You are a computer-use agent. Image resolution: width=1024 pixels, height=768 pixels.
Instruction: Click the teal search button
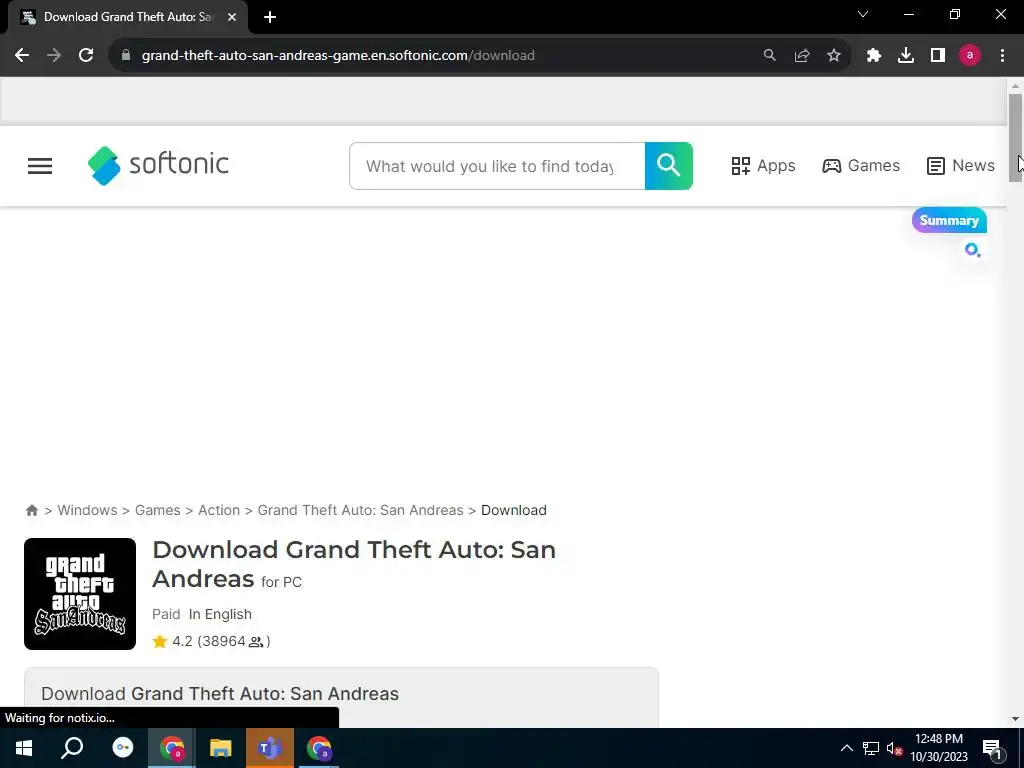669,166
